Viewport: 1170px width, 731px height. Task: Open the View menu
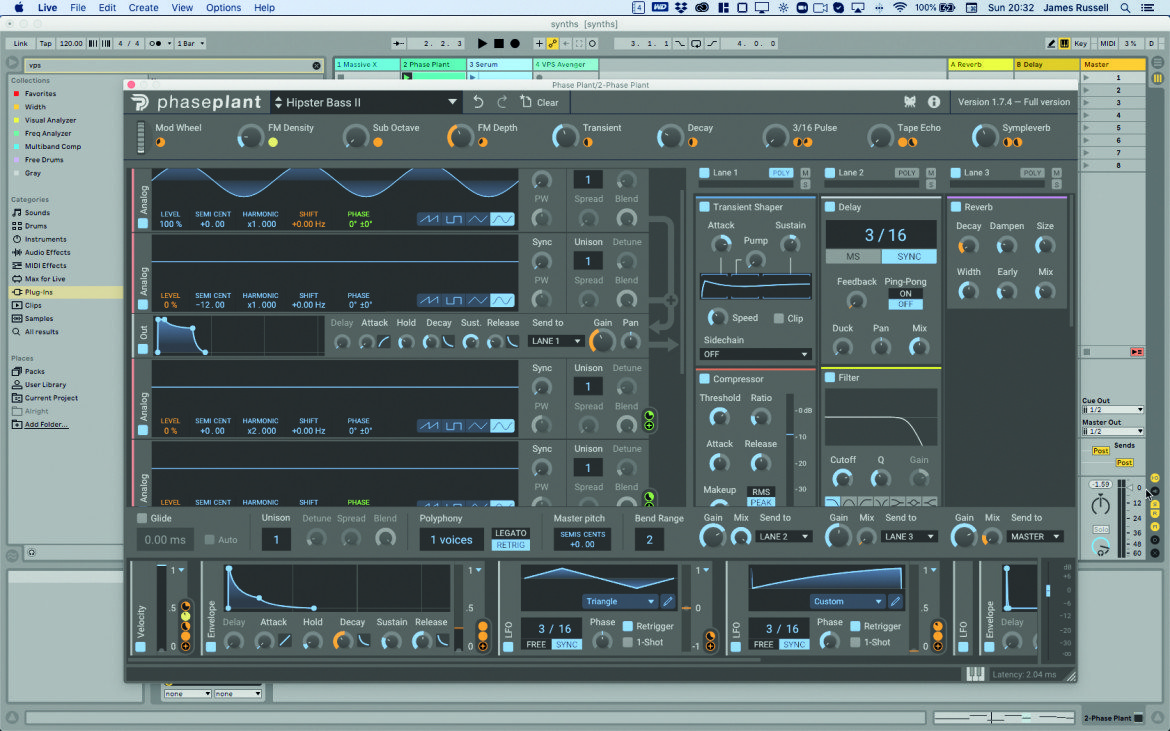(x=182, y=7)
